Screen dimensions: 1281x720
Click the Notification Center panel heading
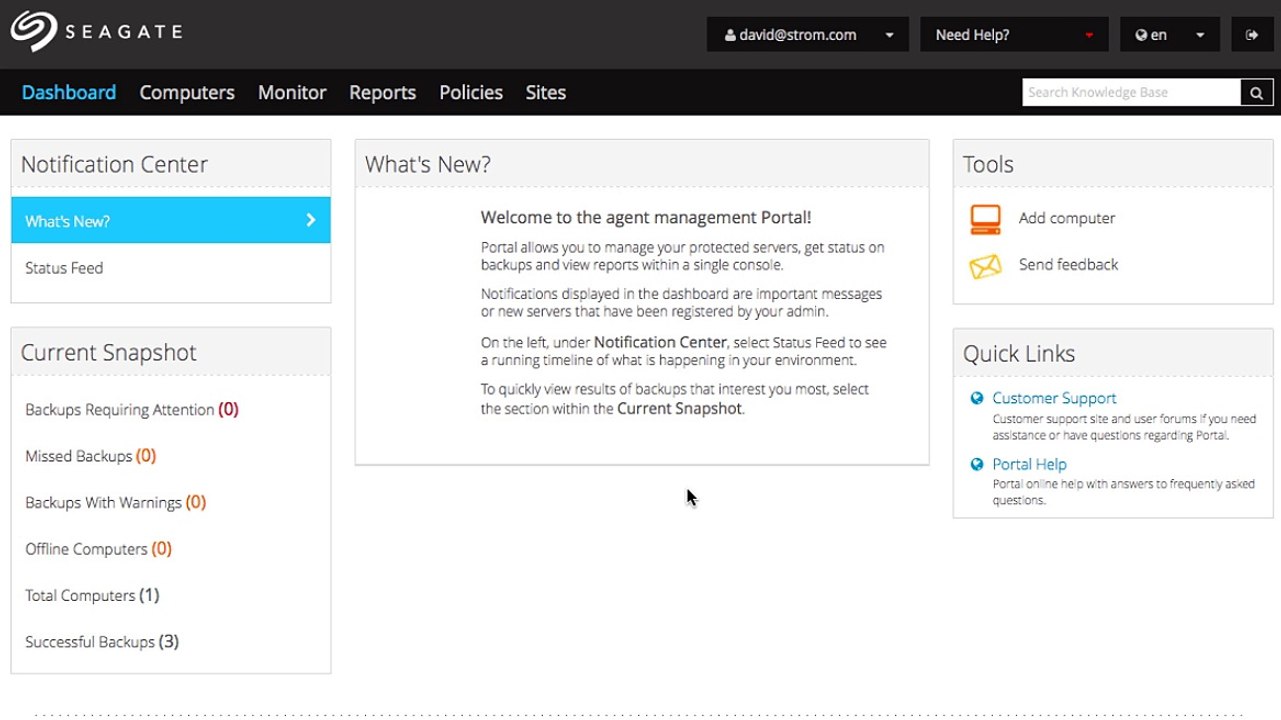click(115, 164)
